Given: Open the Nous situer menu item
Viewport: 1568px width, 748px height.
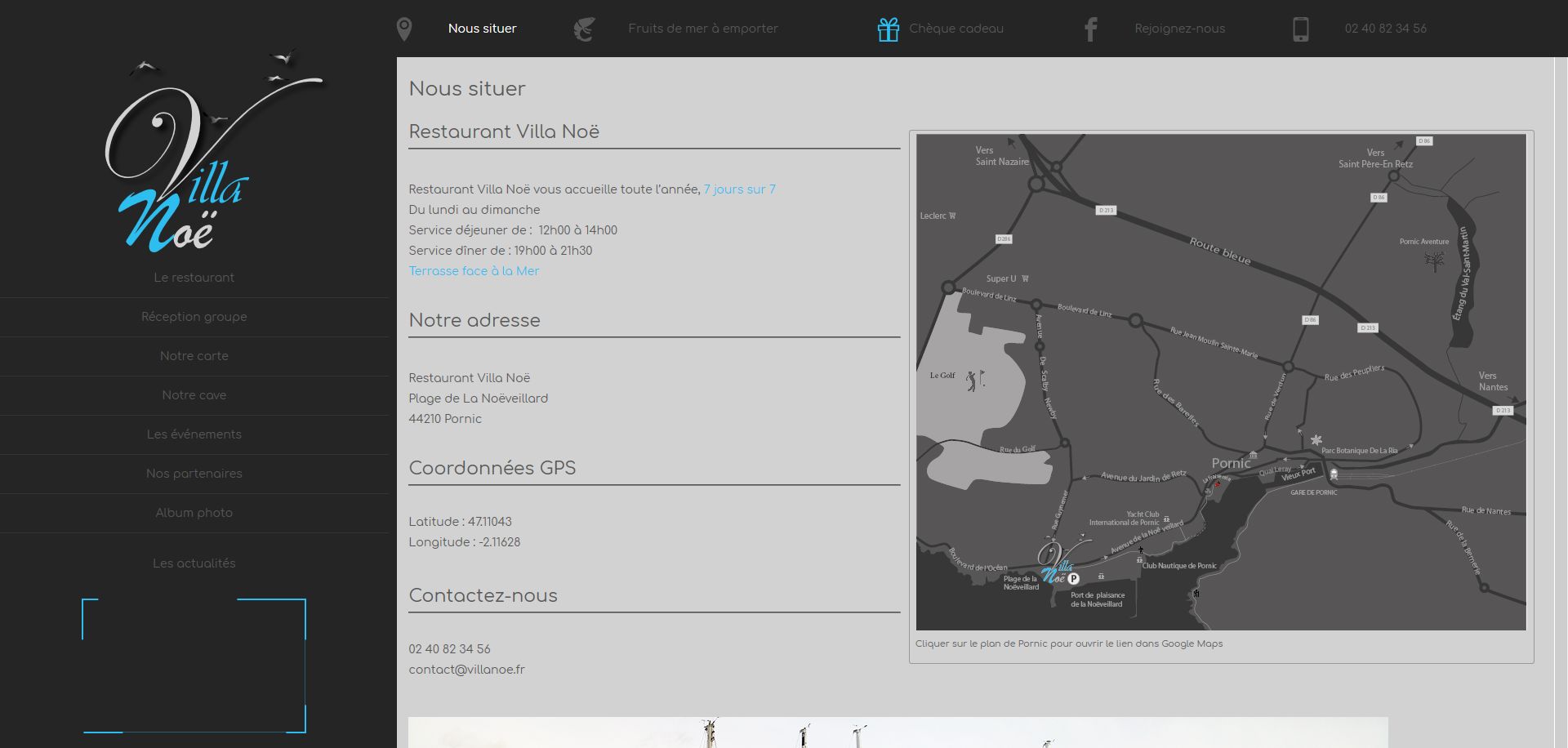Looking at the screenshot, I should point(482,29).
